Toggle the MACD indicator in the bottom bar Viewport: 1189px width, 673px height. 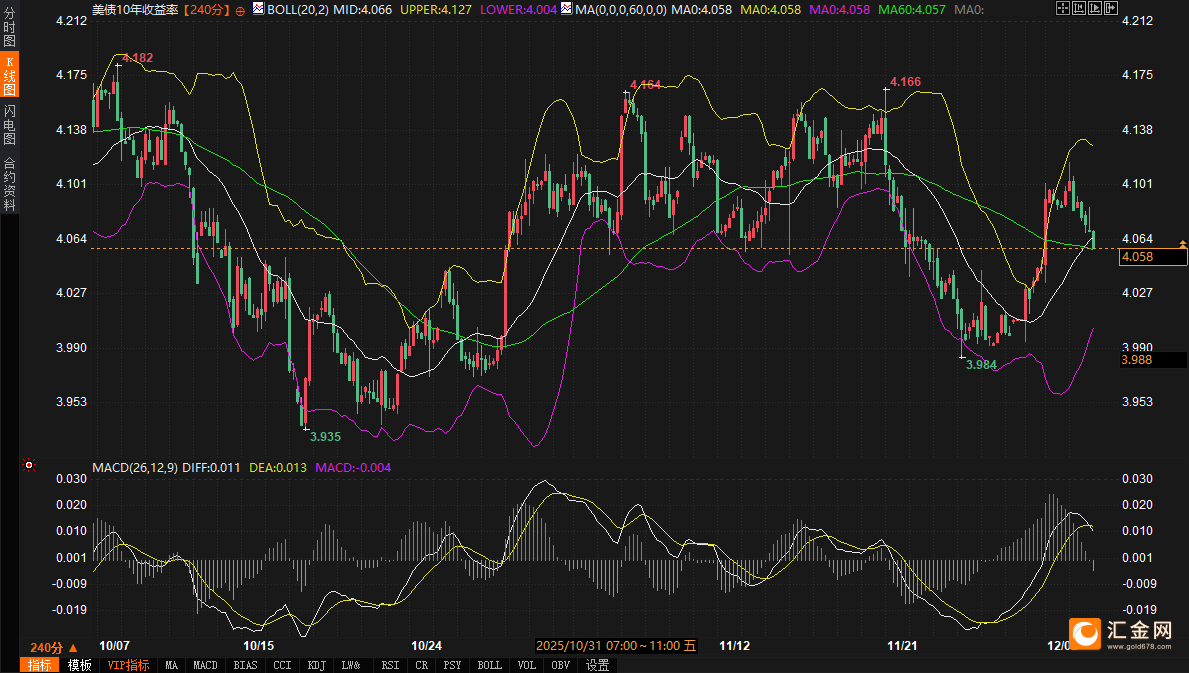point(205,665)
